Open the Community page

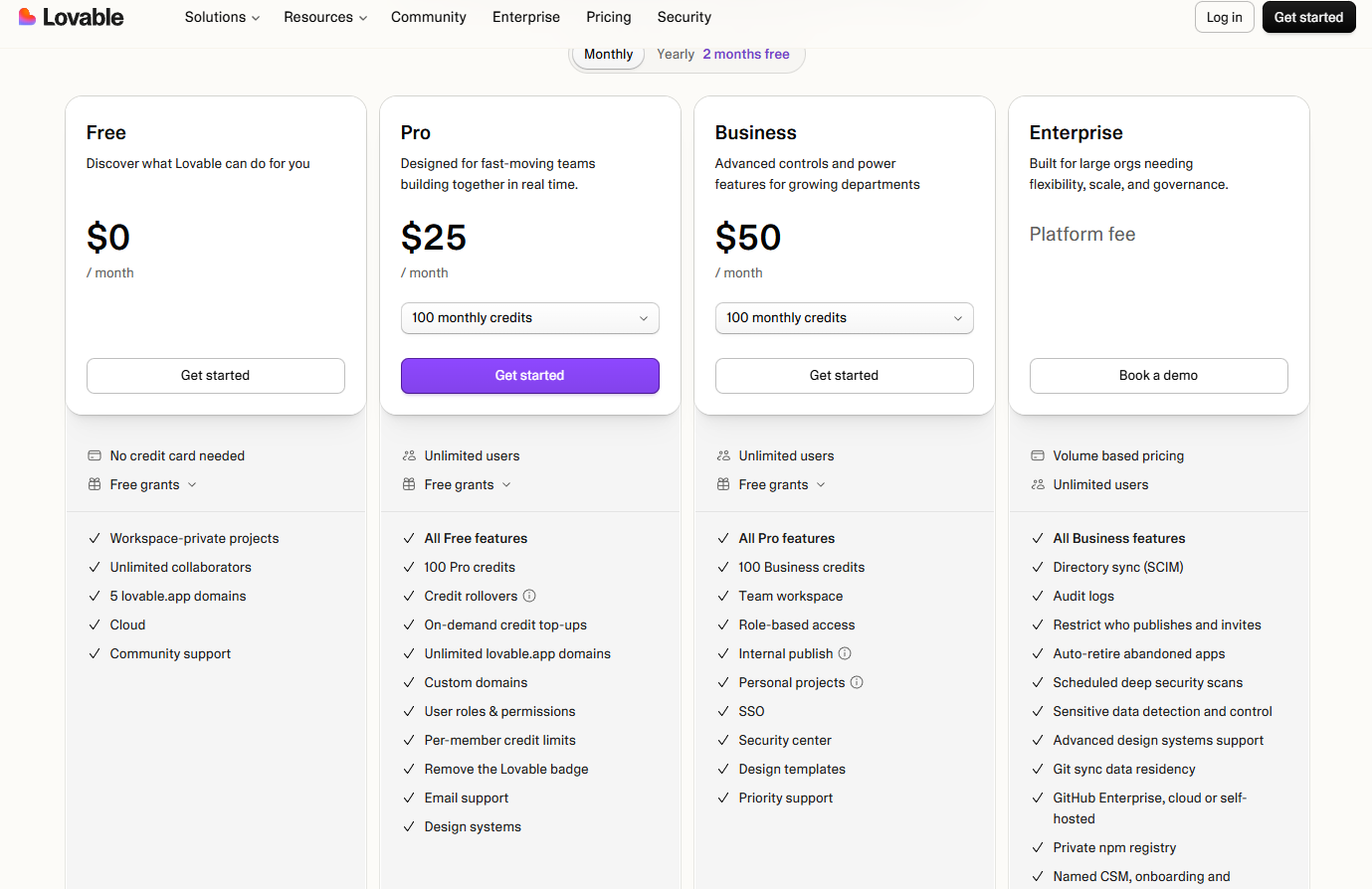point(429,17)
